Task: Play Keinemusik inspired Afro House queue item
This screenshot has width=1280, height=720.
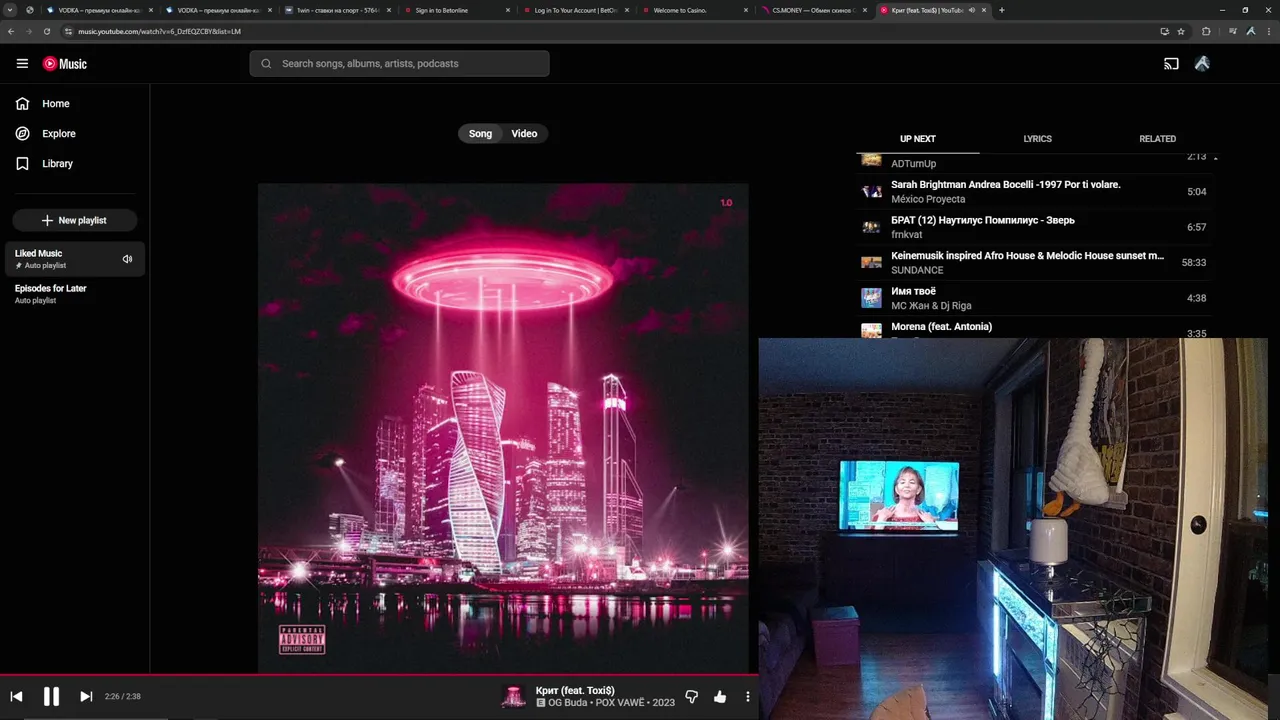Action: tap(1035, 262)
